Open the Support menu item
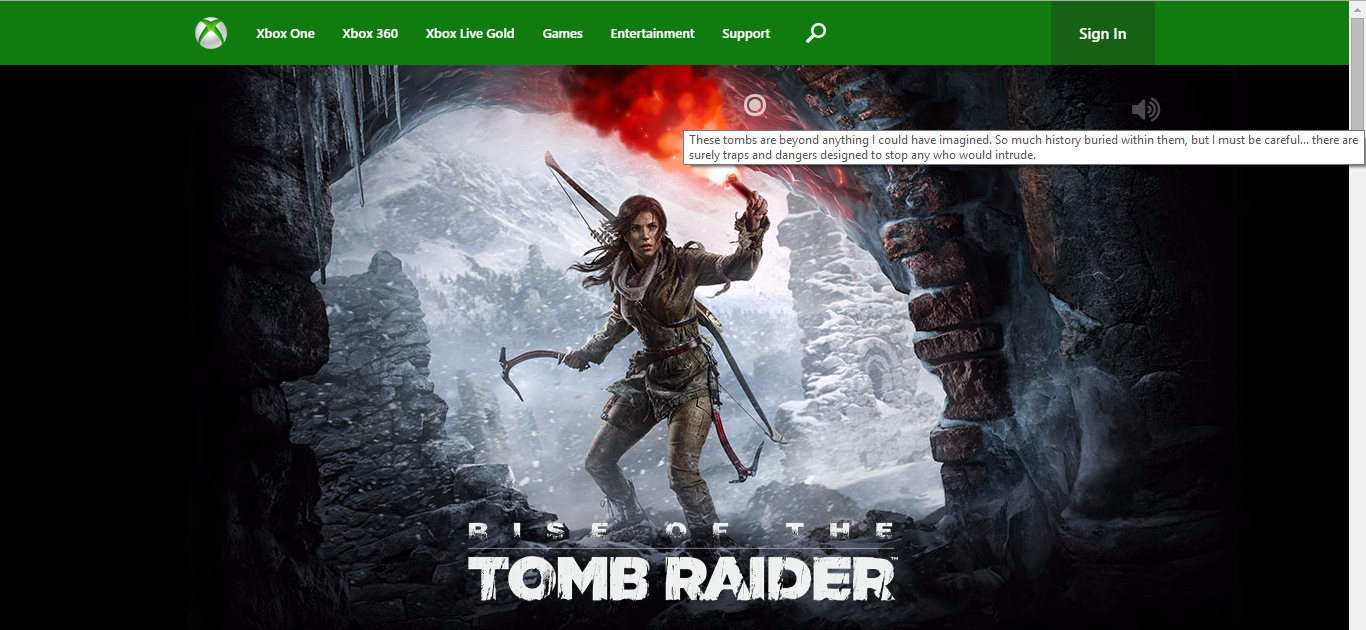The width and height of the screenshot is (1366, 630). click(x=746, y=34)
